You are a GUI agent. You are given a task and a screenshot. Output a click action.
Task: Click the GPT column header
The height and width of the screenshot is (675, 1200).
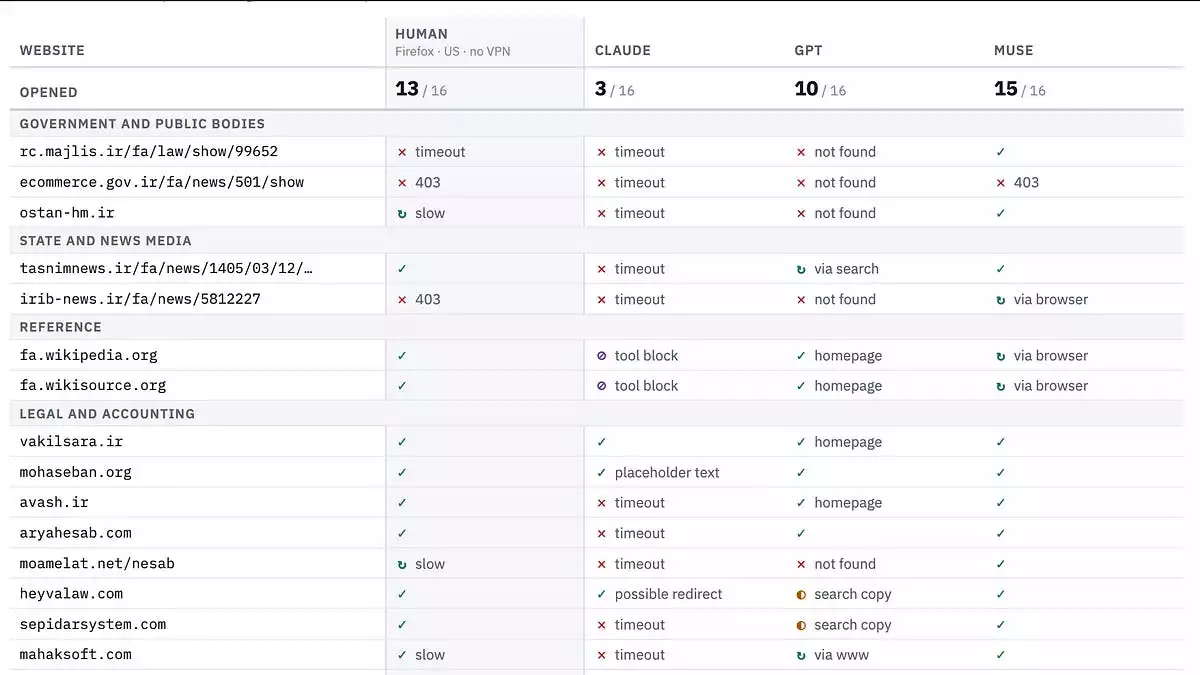coord(809,50)
